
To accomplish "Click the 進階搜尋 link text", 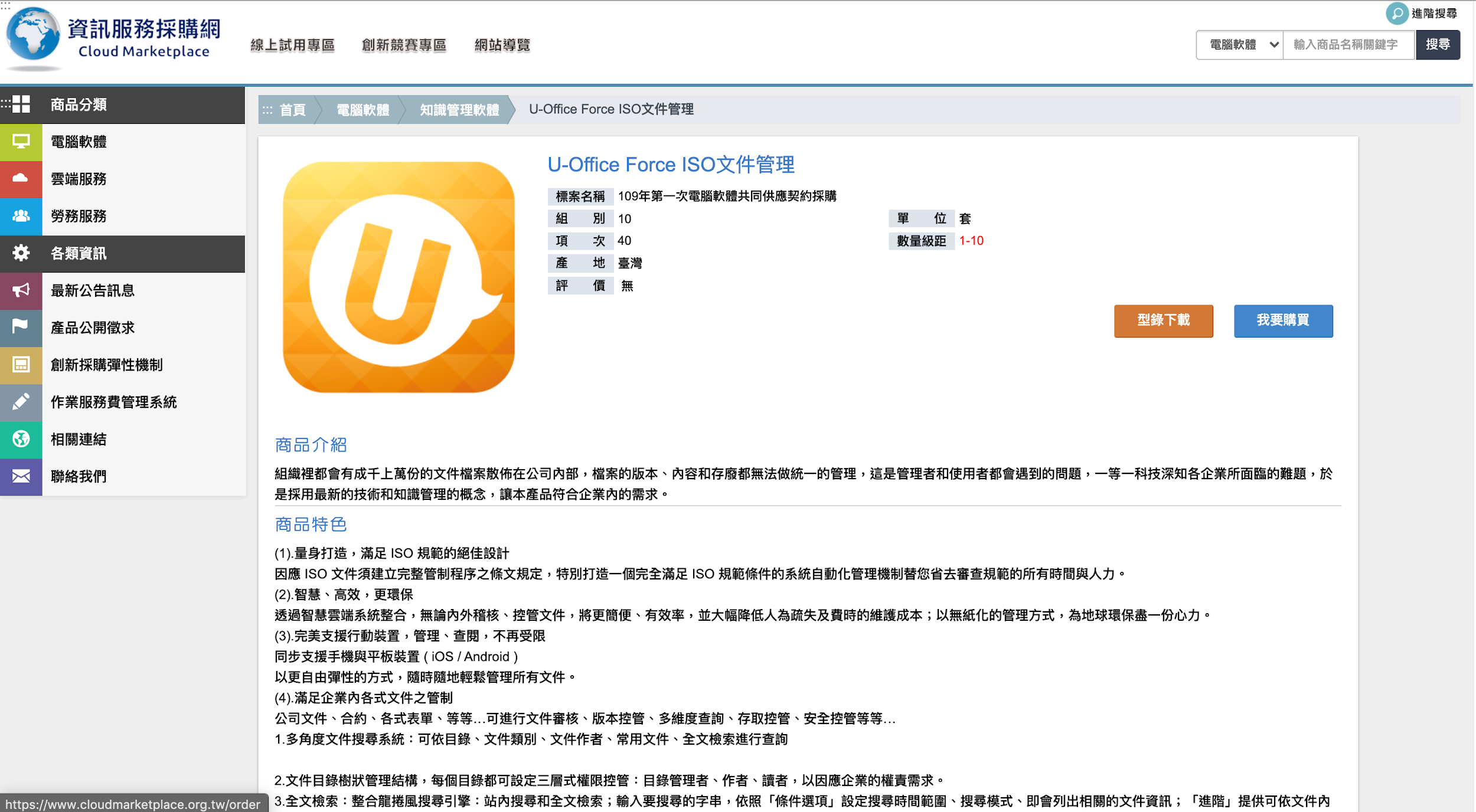I will [1434, 13].
